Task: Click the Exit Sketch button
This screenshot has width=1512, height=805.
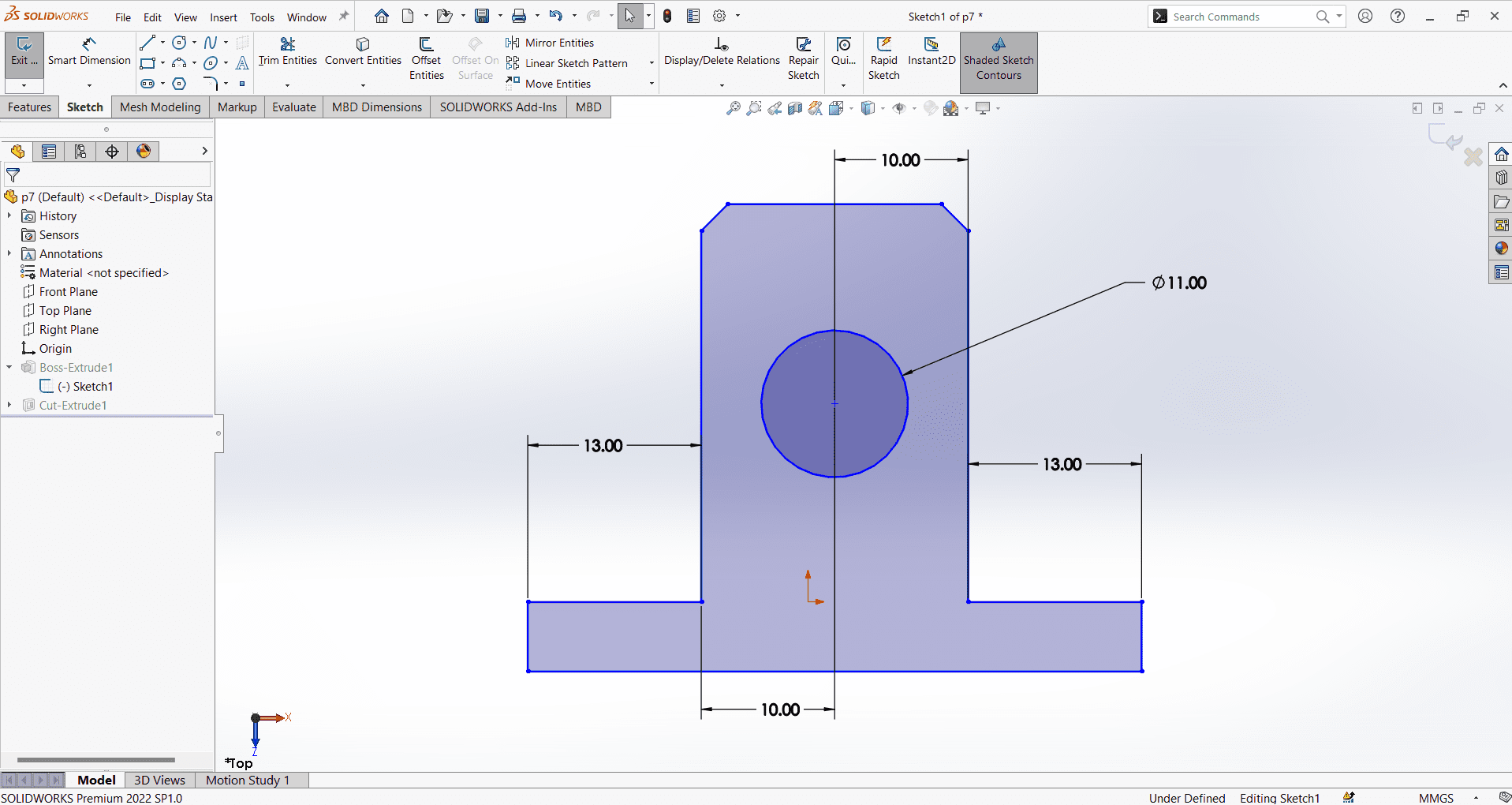Action: tap(24, 52)
